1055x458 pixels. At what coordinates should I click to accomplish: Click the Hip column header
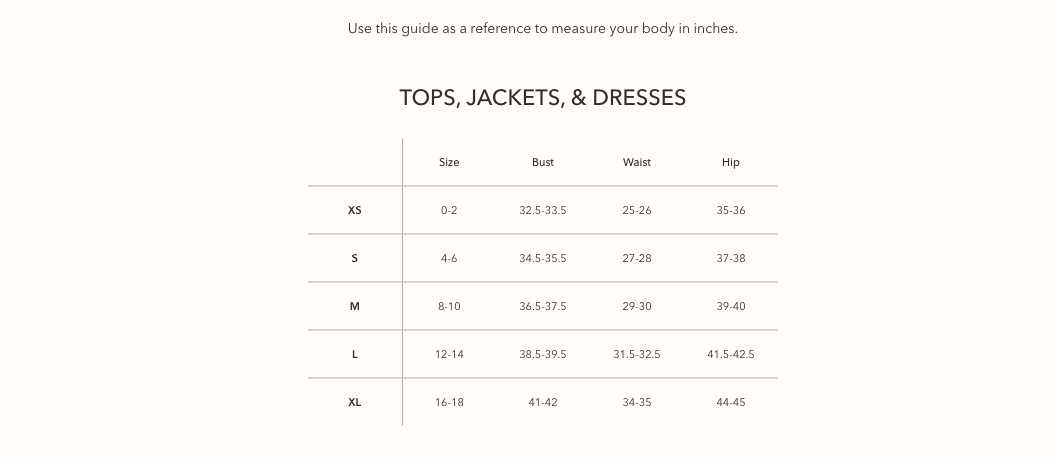click(x=731, y=162)
